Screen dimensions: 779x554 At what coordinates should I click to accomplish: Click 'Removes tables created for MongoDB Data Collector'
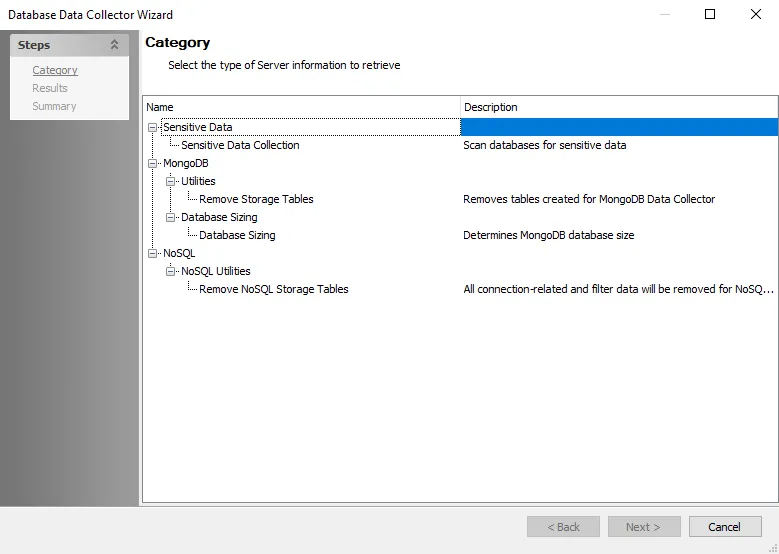pos(589,199)
